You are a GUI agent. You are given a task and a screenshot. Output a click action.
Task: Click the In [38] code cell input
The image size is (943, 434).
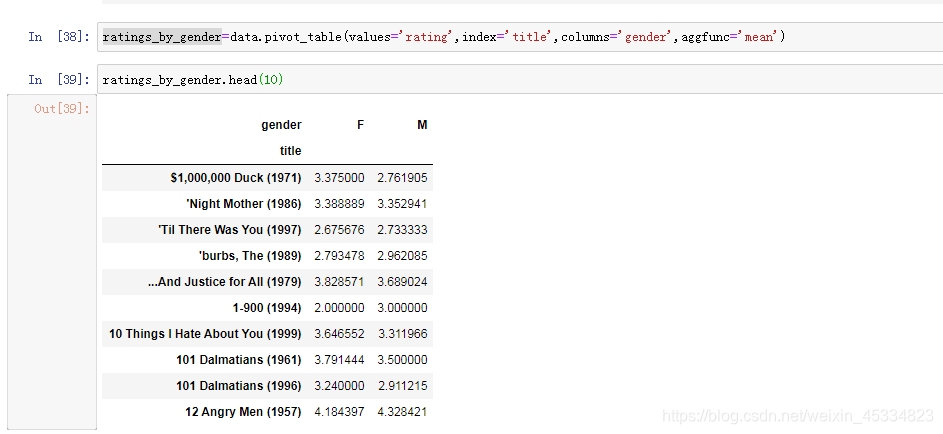tap(520, 37)
